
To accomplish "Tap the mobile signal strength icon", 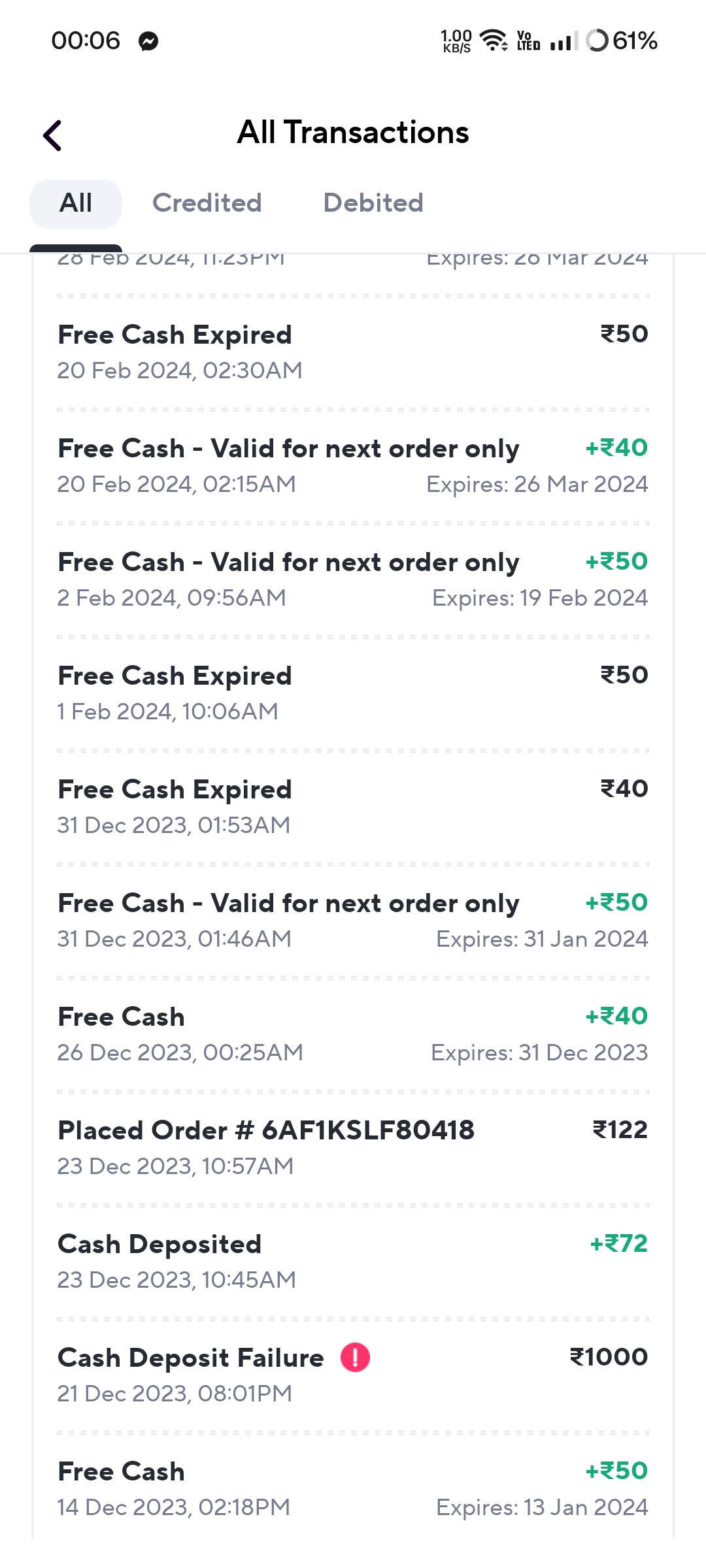I will coord(563,41).
